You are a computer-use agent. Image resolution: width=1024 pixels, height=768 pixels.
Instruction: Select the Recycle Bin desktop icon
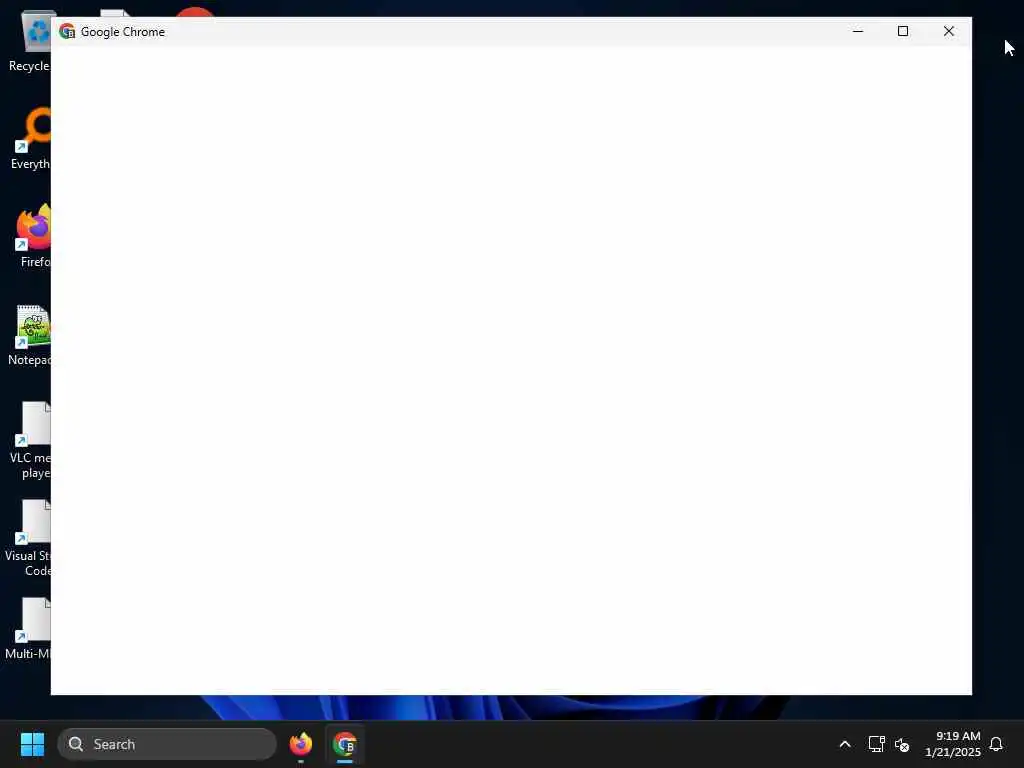tap(31, 41)
